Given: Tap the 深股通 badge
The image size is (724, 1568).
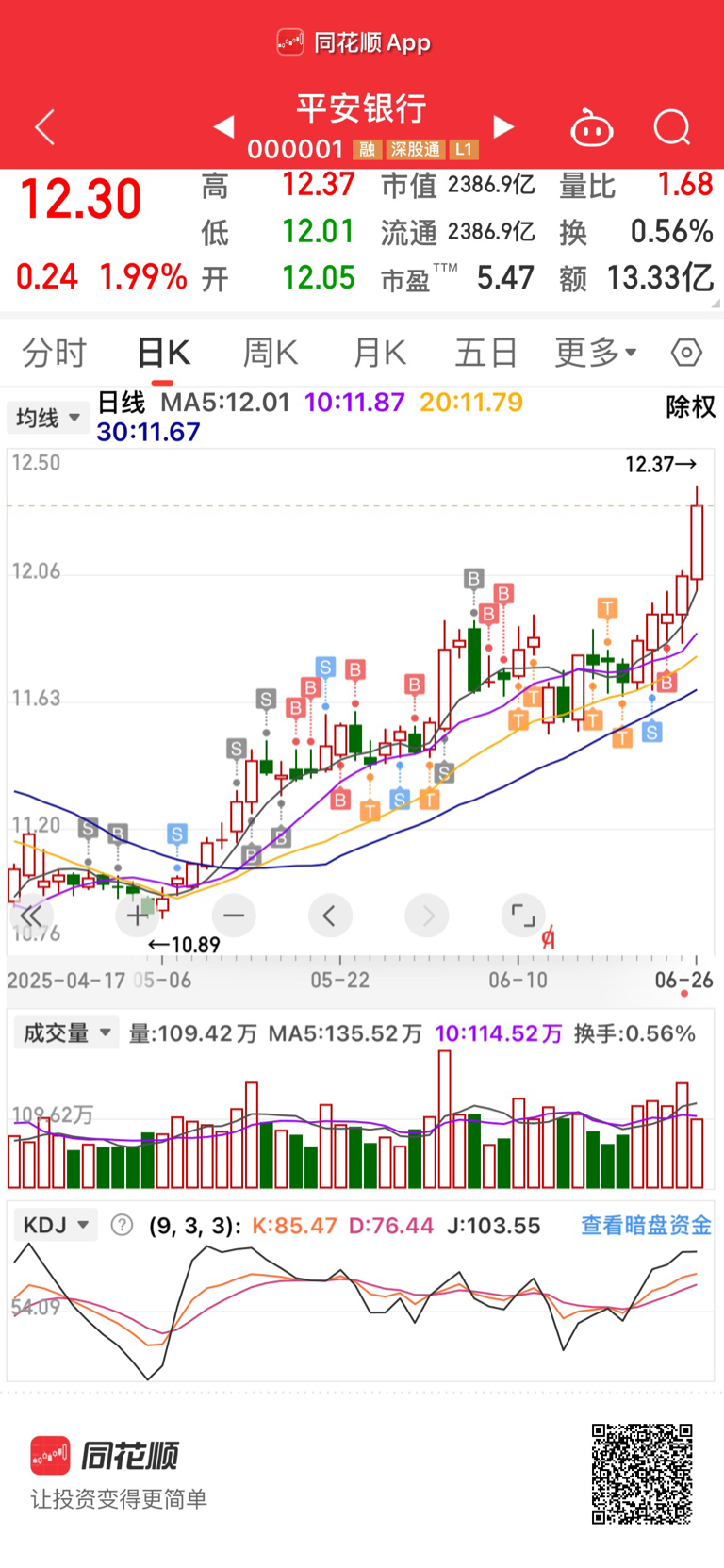Looking at the screenshot, I should (416, 149).
